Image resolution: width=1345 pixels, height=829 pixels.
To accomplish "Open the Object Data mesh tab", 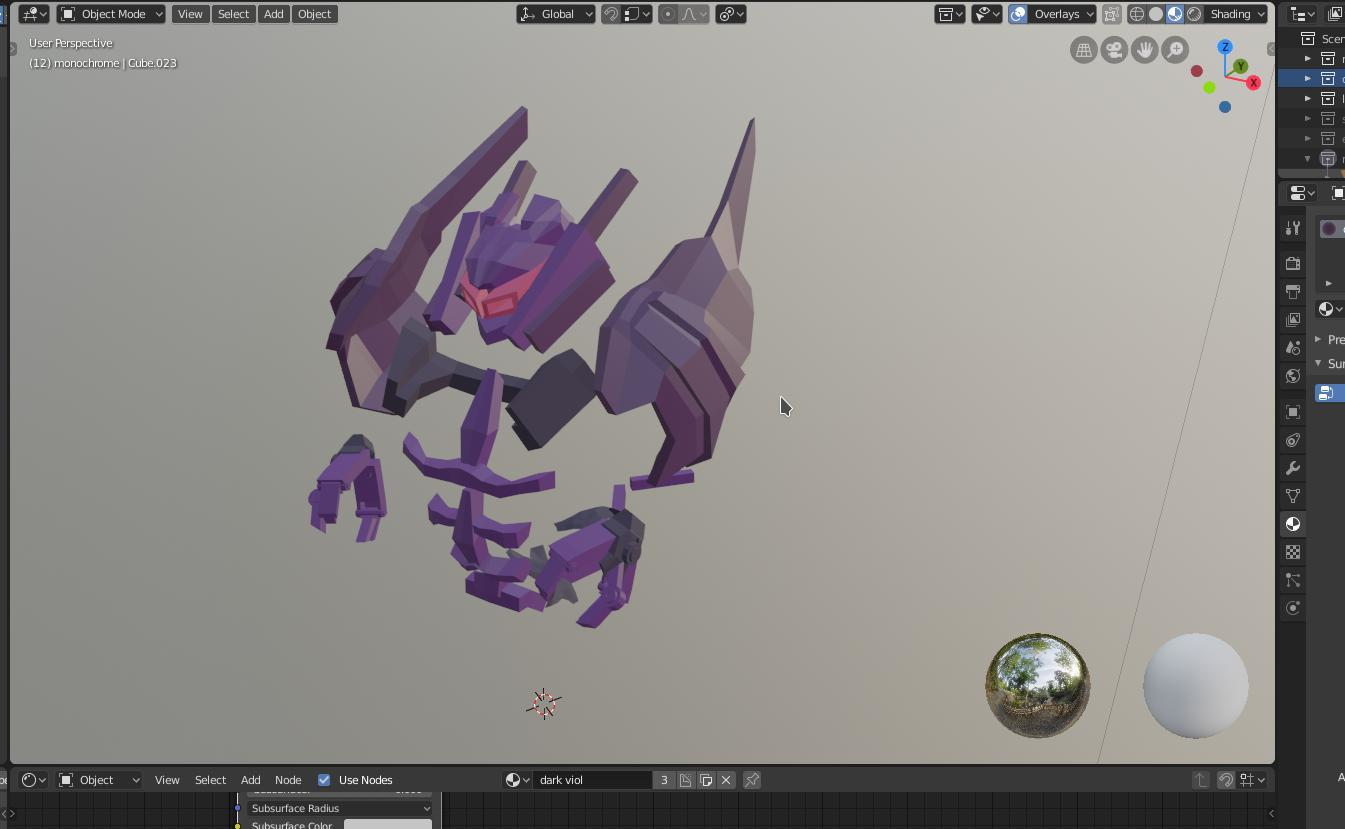I will click(x=1293, y=496).
